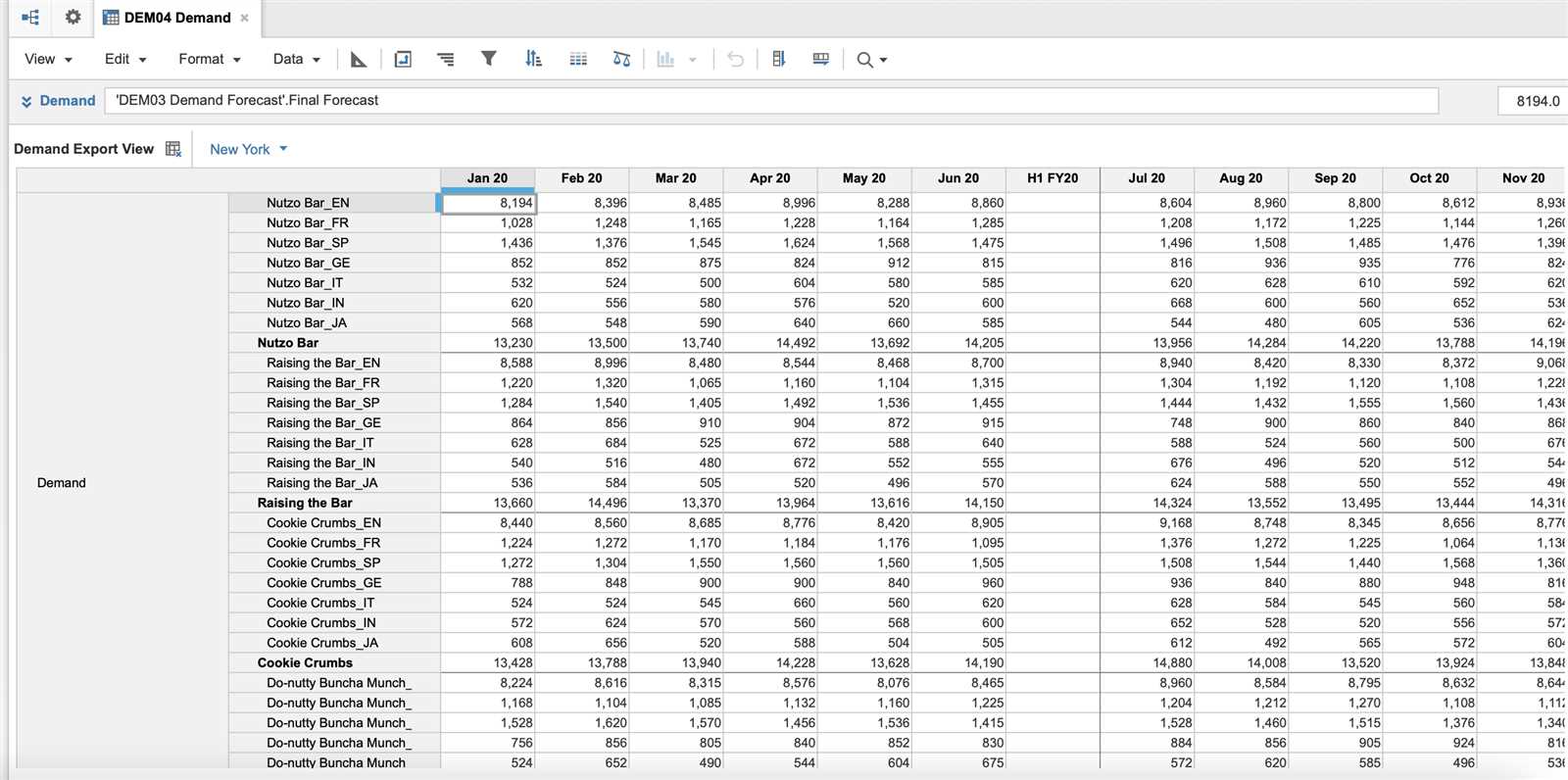Select the cell containing 8,194
The width and height of the screenshot is (1568, 780).
click(x=488, y=203)
